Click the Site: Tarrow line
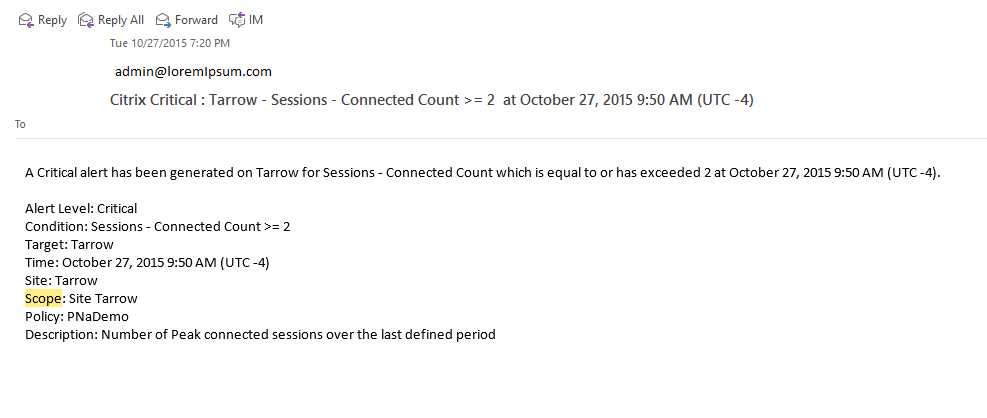 click(x=61, y=280)
